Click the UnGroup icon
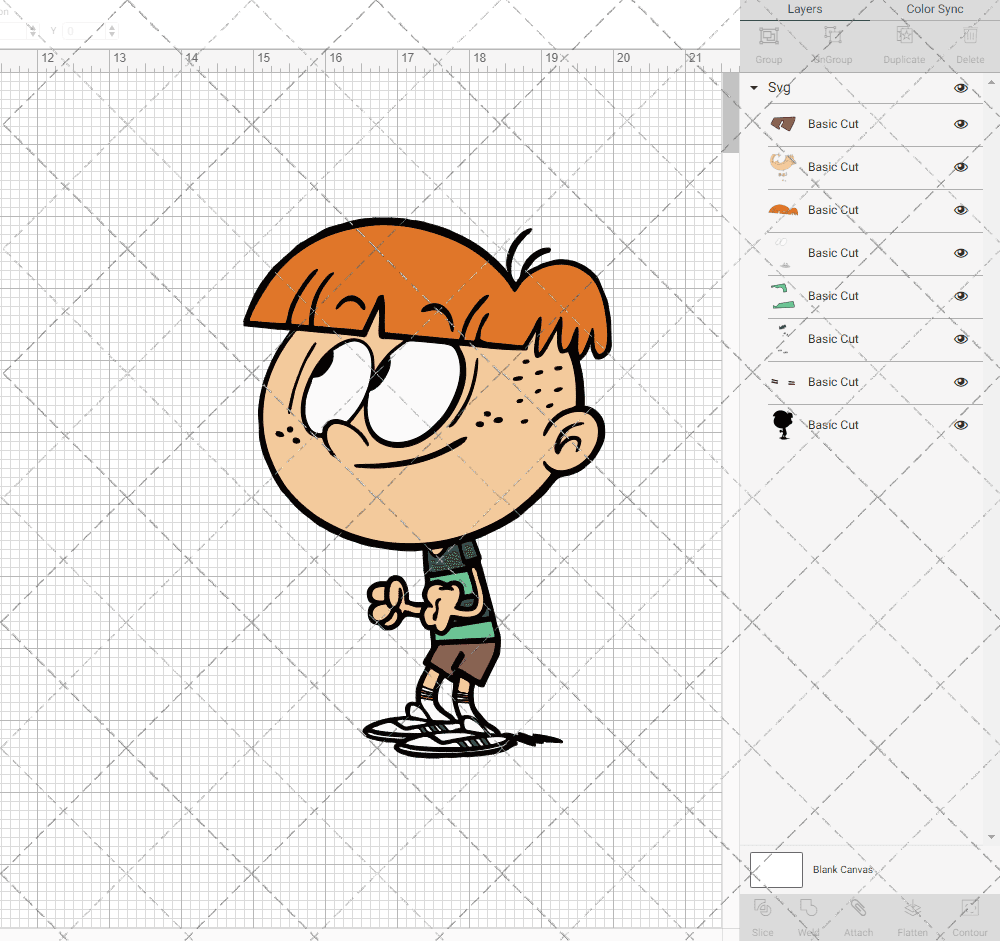This screenshot has width=1000, height=941. 832,36
